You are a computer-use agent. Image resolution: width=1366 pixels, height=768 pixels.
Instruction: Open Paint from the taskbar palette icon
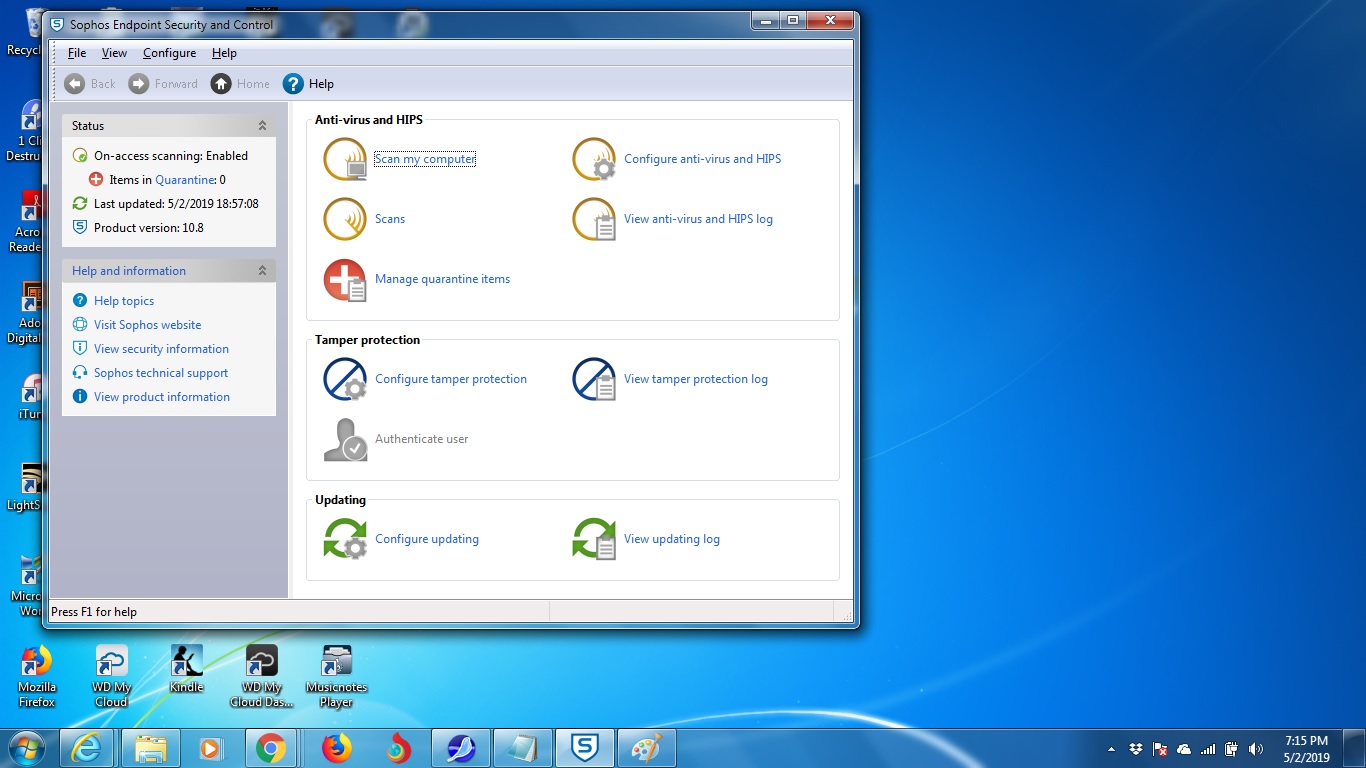point(646,748)
